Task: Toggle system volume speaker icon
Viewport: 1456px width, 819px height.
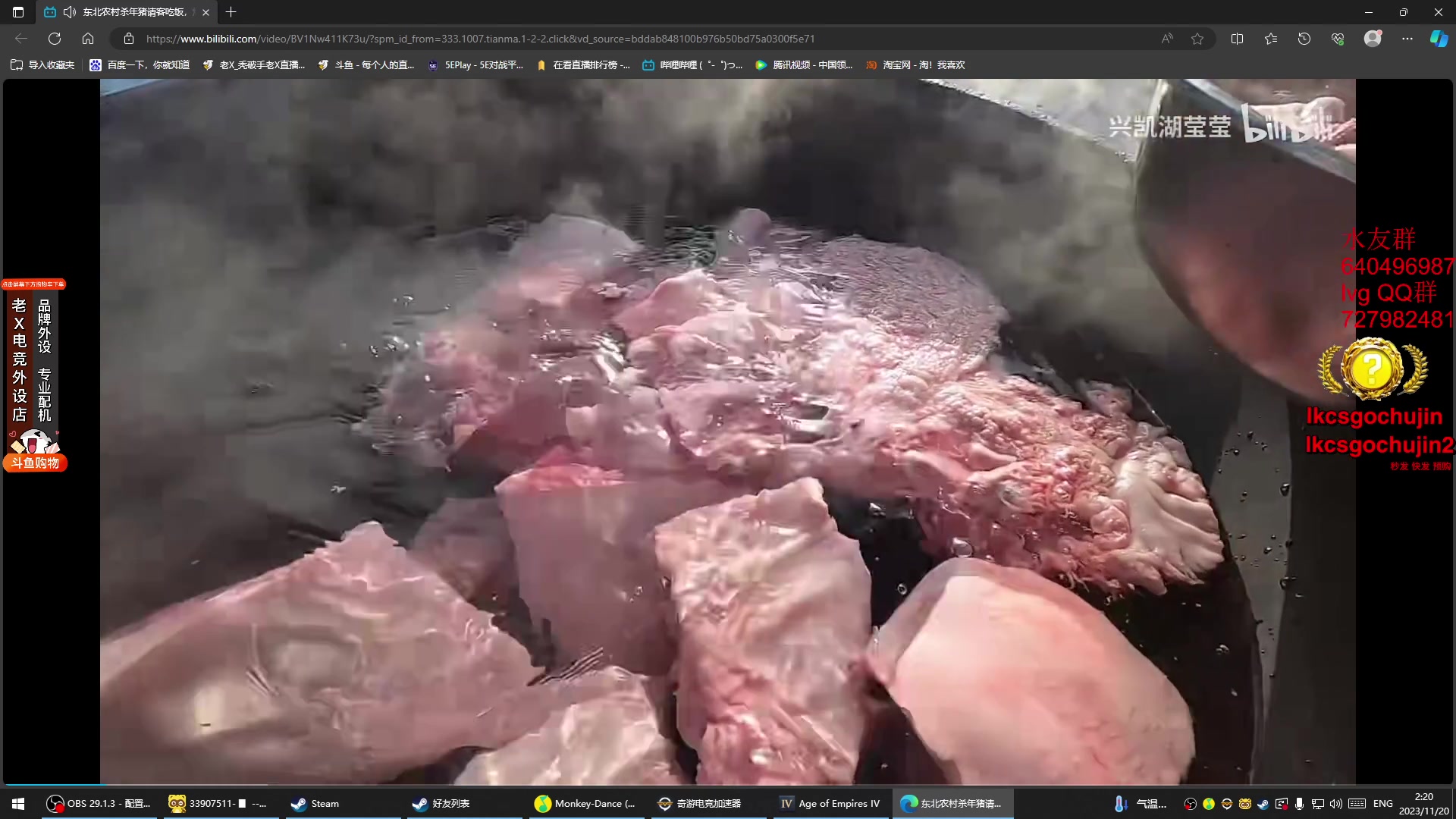Action: [x=1336, y=804]
